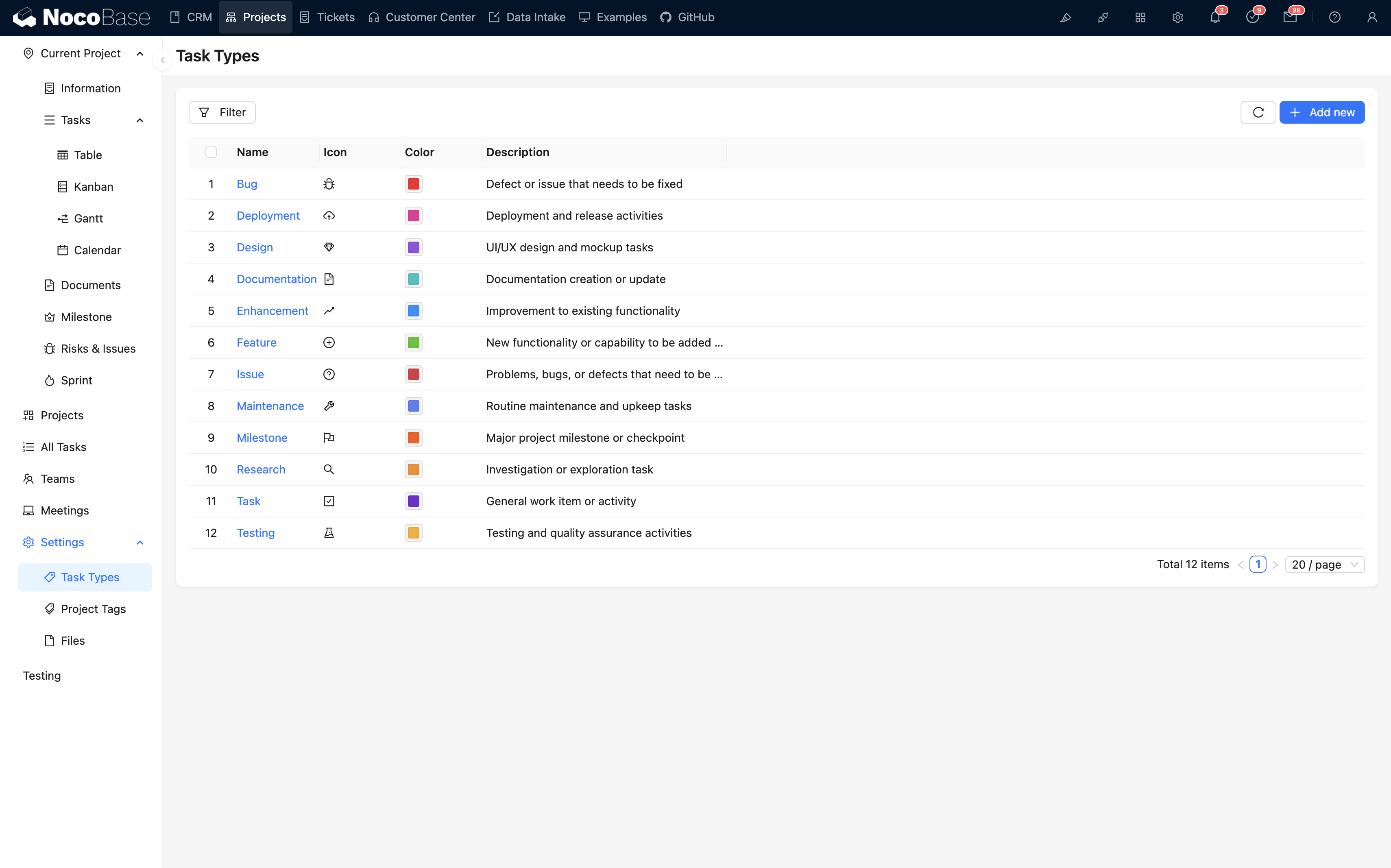Open the system settings gear icon

[x=1177, y=17]
